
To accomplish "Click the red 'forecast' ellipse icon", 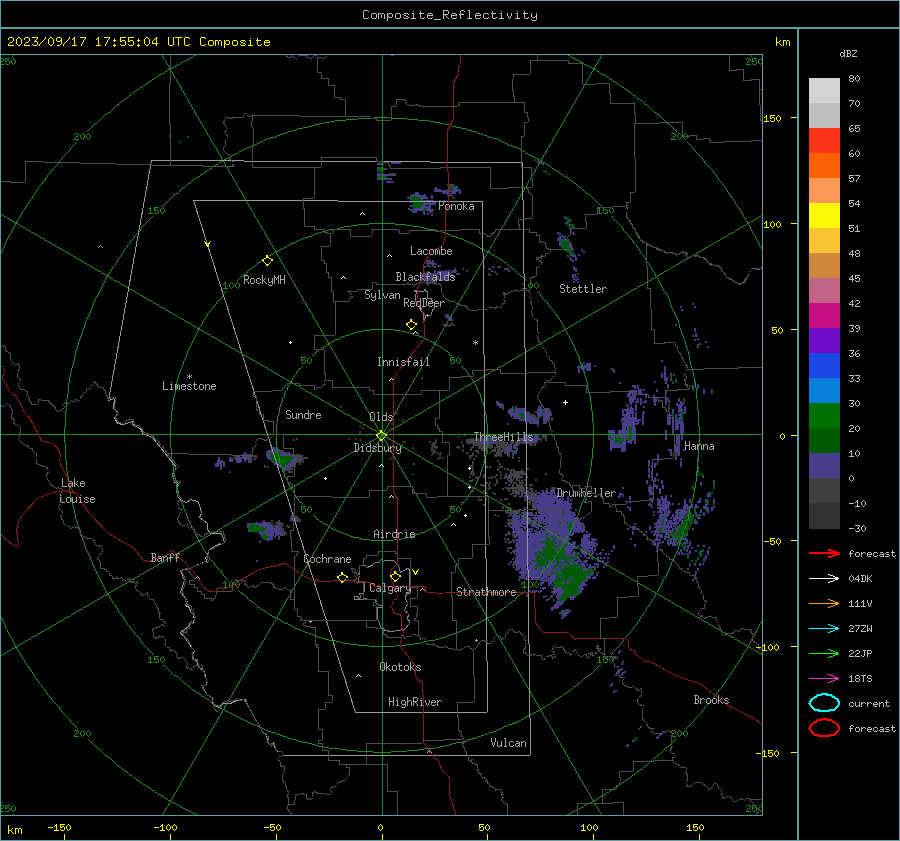I will [824, 728].
